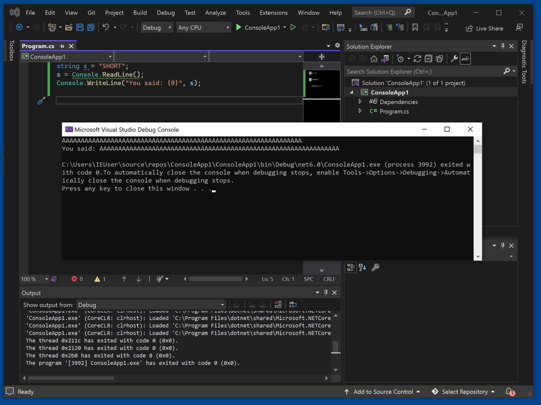Click Clear All icon in Output panel

click(277, 305)
